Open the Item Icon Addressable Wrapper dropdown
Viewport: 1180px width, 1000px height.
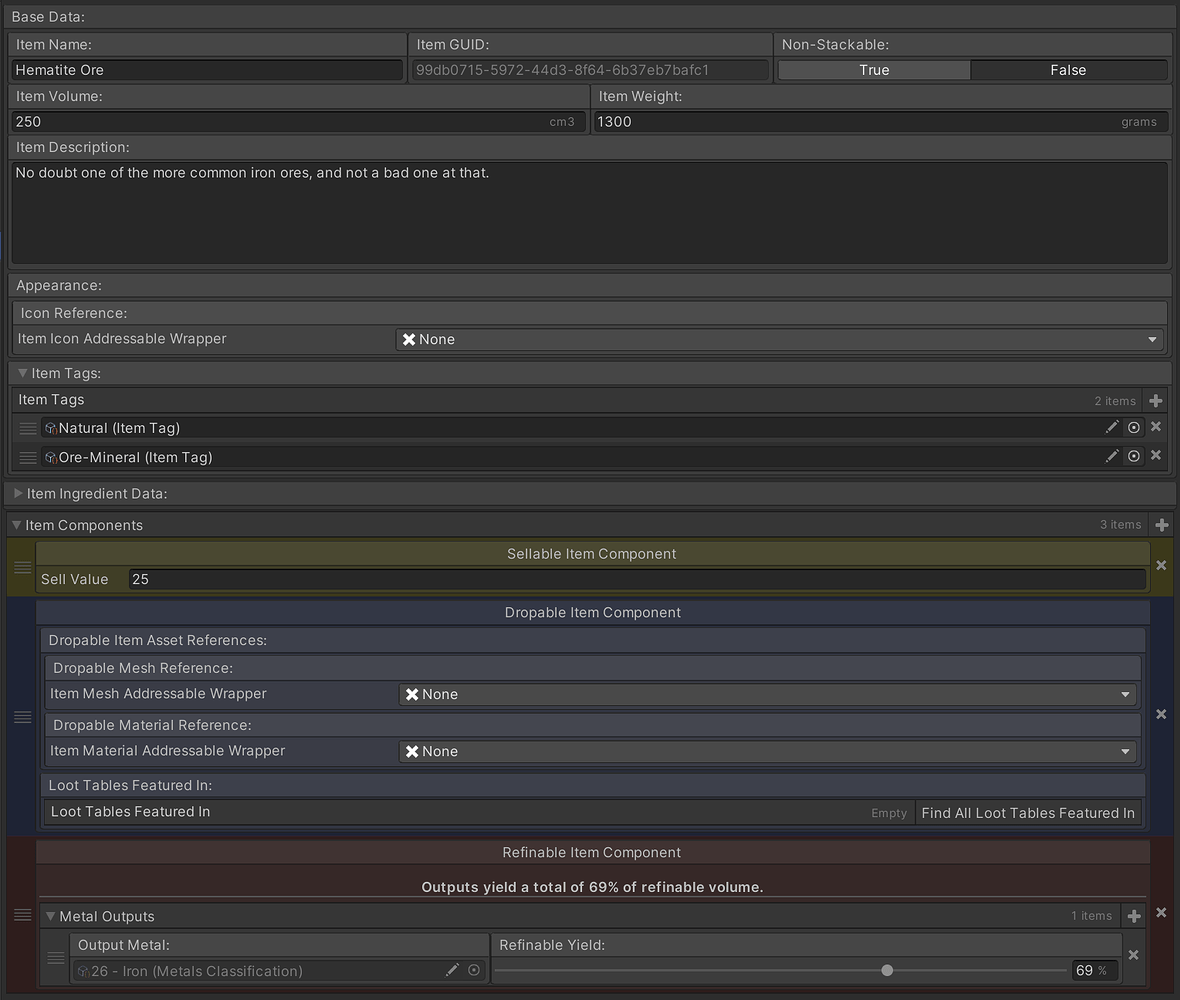click(x=1151, y=339)
